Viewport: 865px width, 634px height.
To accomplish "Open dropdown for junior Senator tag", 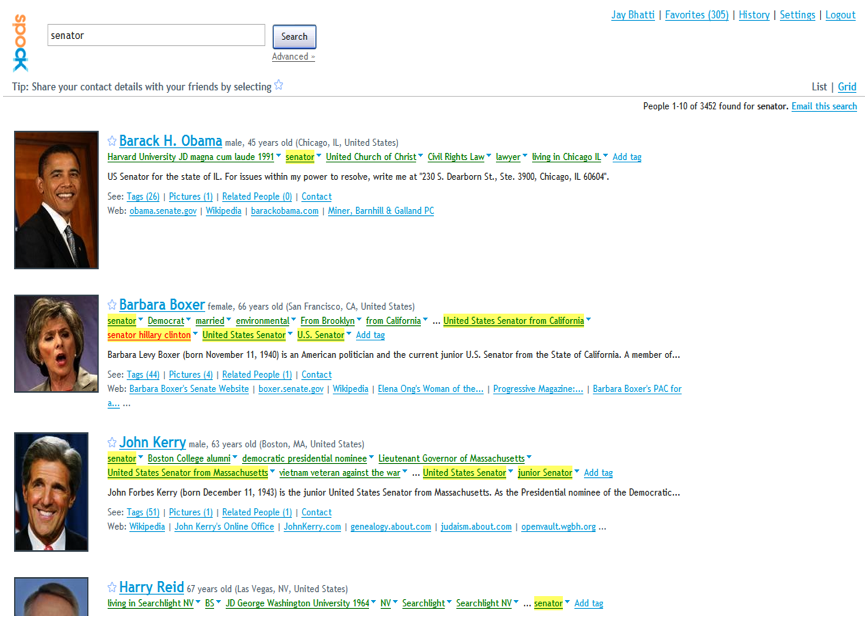I will click(x=577, y=472).
